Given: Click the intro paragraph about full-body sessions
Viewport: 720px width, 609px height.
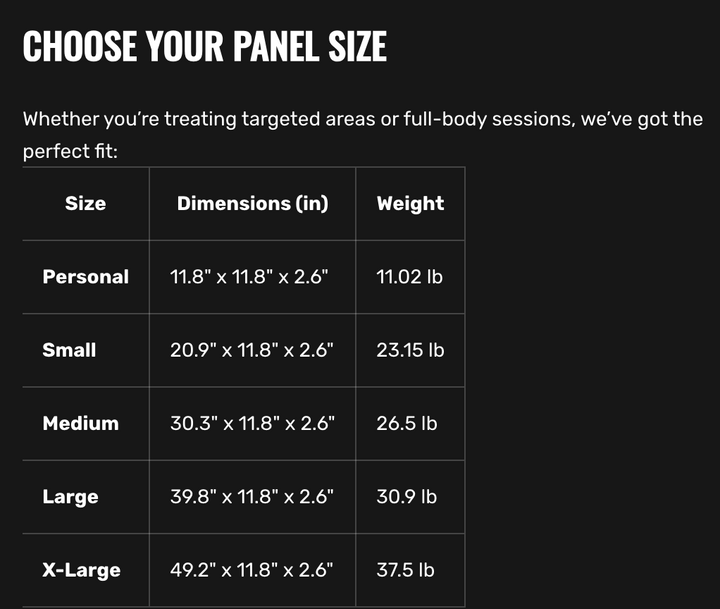Looking at the screenshot, I should click(x=363, y=135).
